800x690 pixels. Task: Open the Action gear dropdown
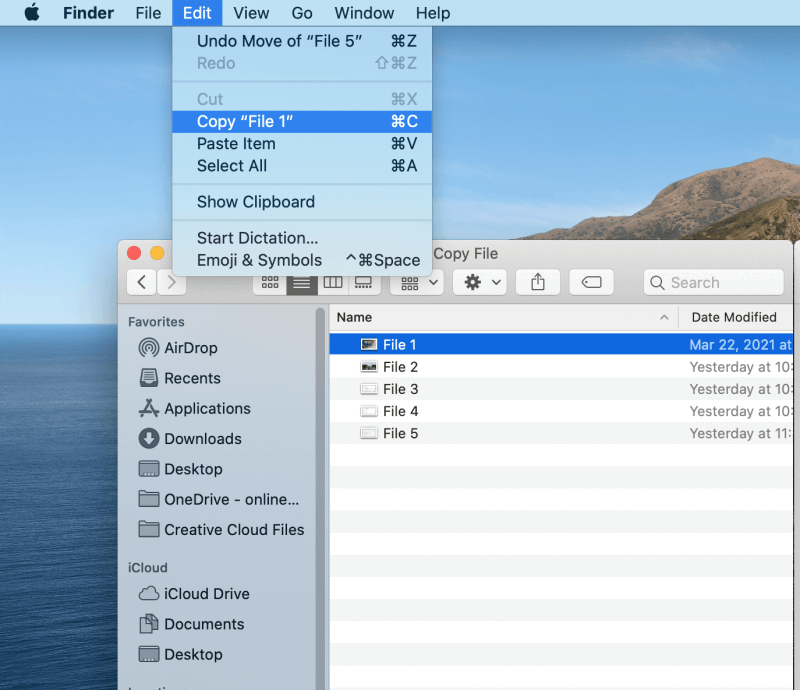[480, 283]
